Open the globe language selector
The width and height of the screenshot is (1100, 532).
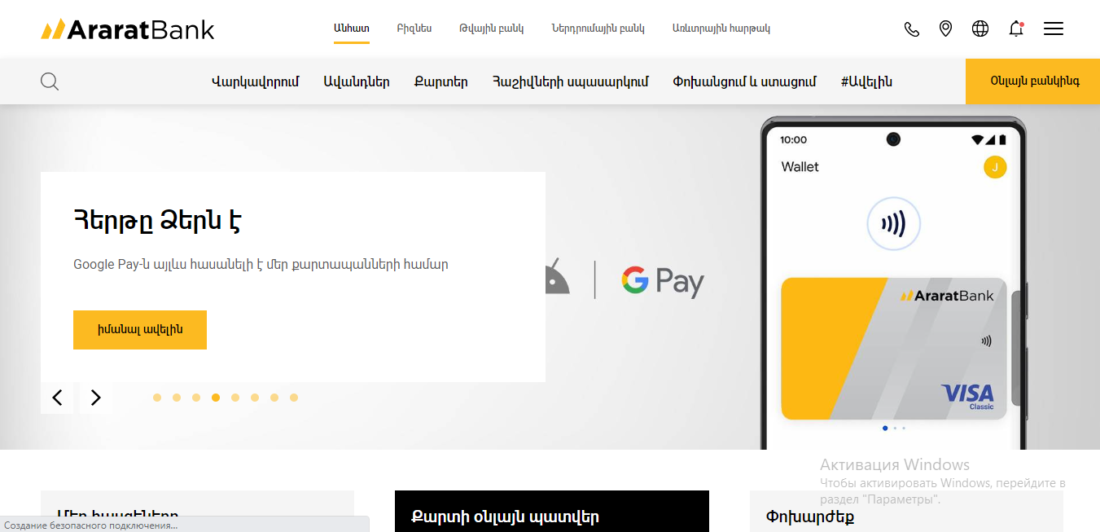[x=980, y=29]
